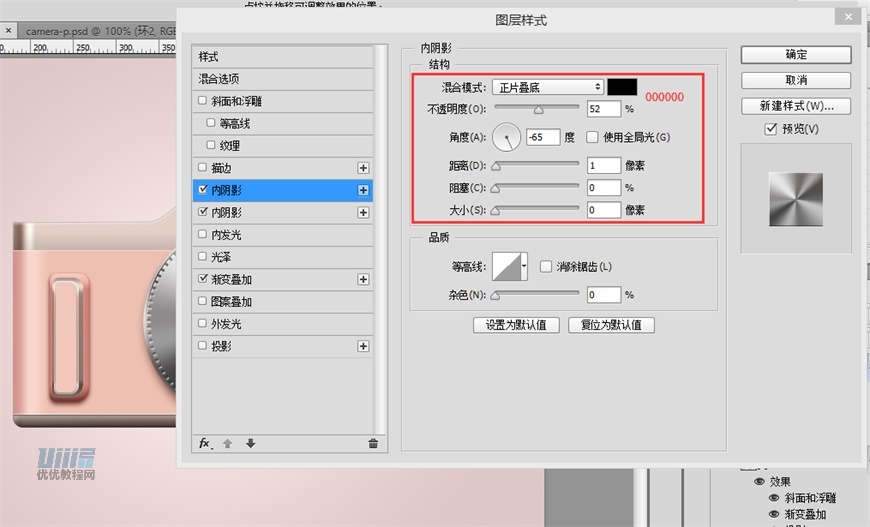
Task: Enable the 纹理 checkbox
Action: point(211,145)
